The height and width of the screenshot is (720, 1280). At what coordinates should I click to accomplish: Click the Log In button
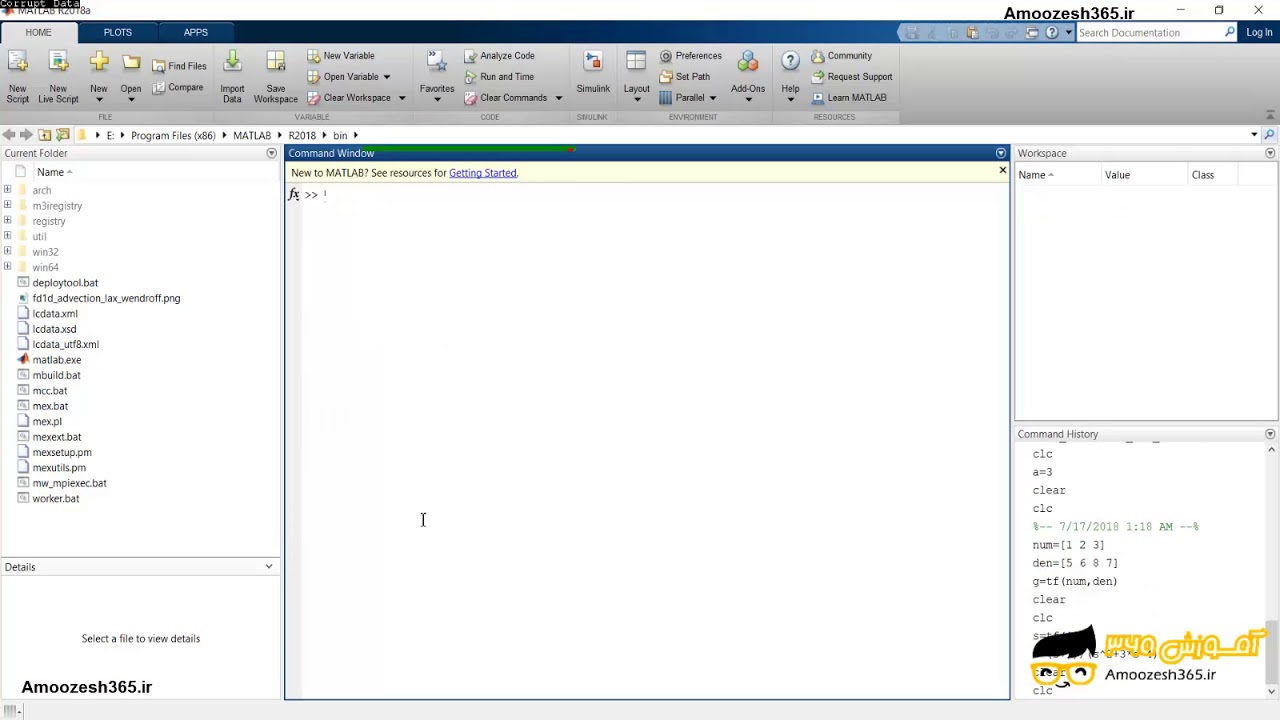1259,32
